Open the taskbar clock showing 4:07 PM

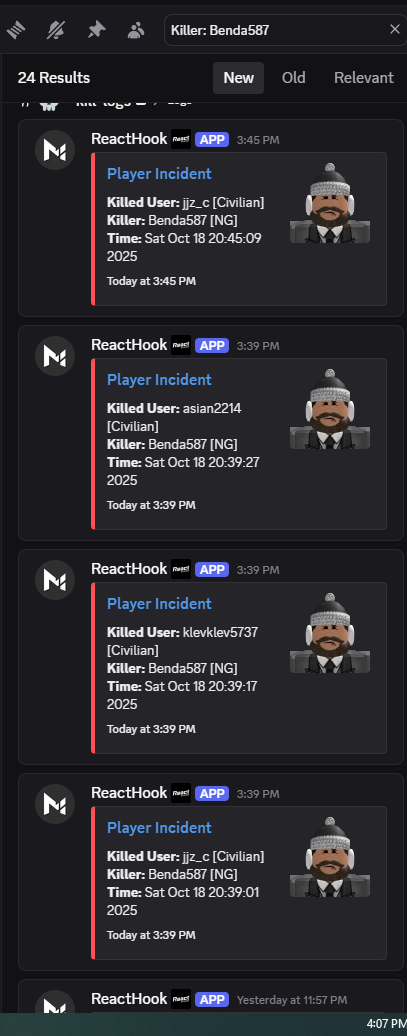pyautogui.click(x=386, y=1023)
